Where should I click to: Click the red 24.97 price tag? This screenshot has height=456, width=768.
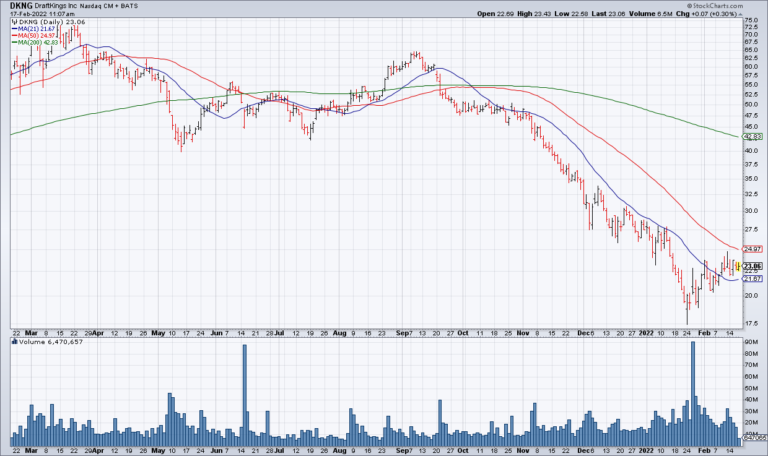[751, 248]
